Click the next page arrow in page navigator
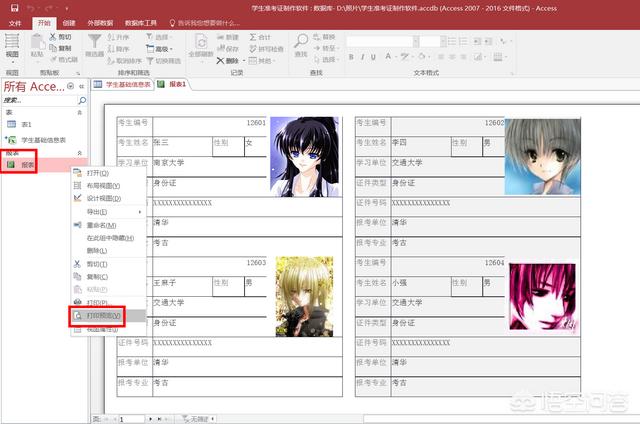Viewport: 640px width, 424px height. [x=150, y=419]
